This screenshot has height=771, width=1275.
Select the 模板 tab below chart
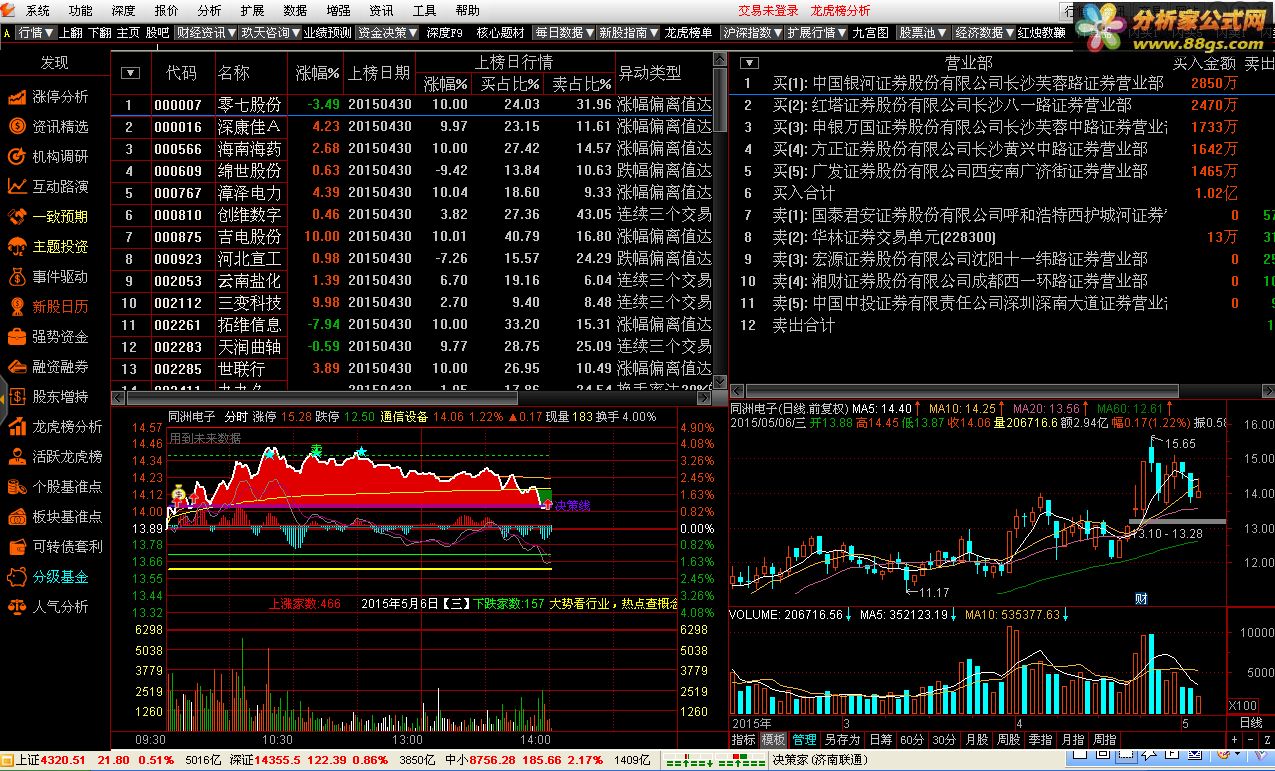click(x=773, y=740)
